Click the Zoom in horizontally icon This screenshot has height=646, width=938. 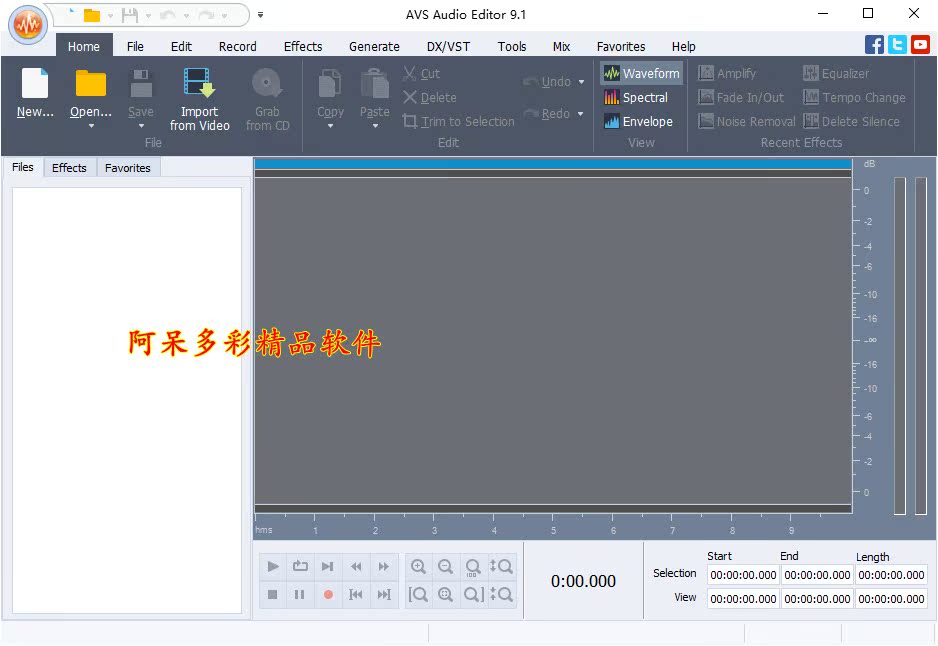coord(418,566)
